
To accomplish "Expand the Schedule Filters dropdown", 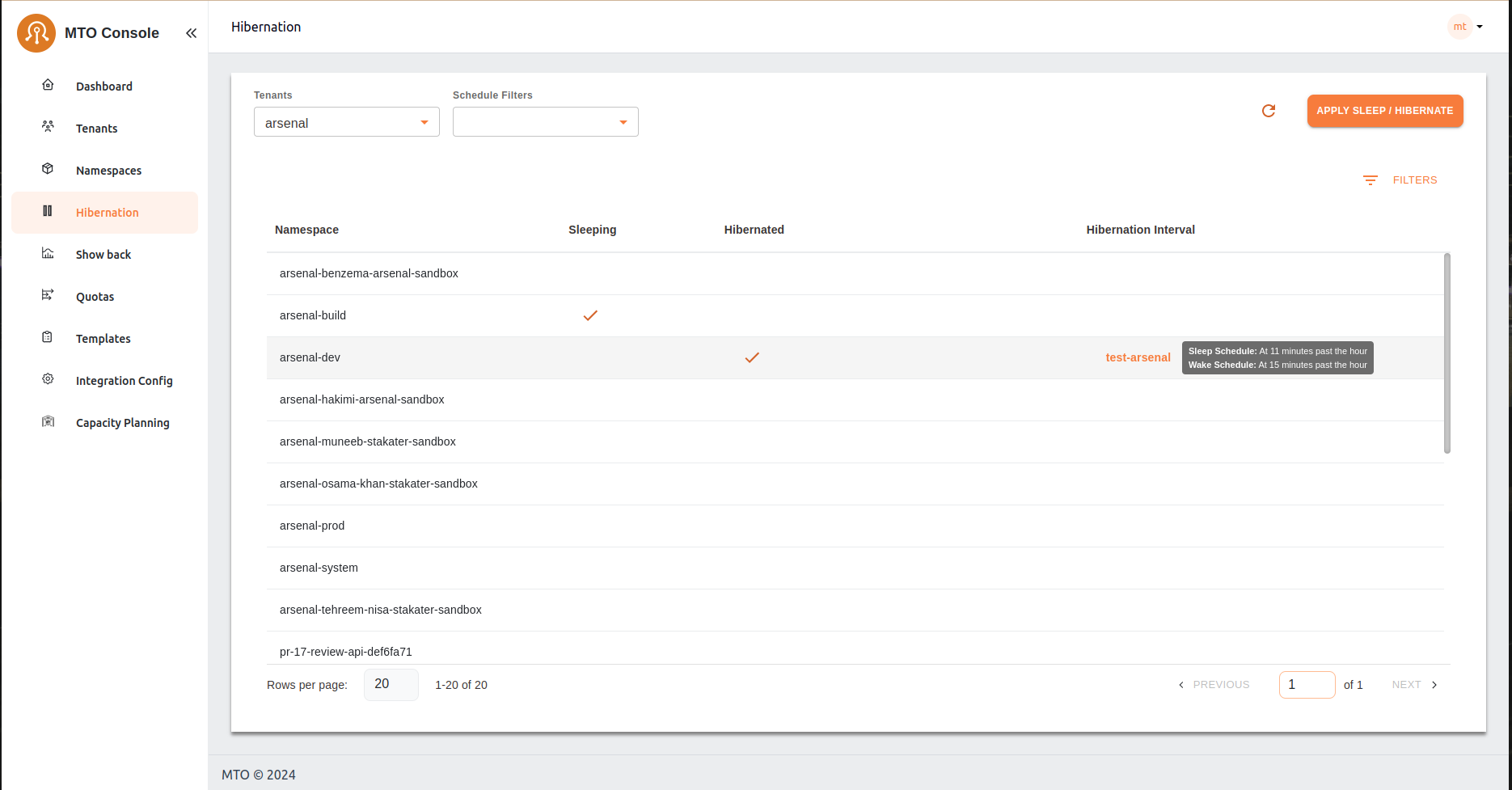I will 545,122.
